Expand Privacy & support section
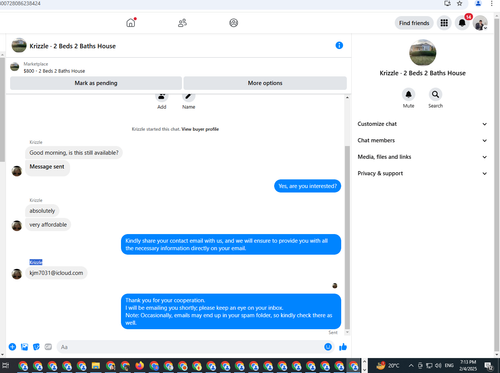This screenshot has height=373, width=500. point(422,173)
